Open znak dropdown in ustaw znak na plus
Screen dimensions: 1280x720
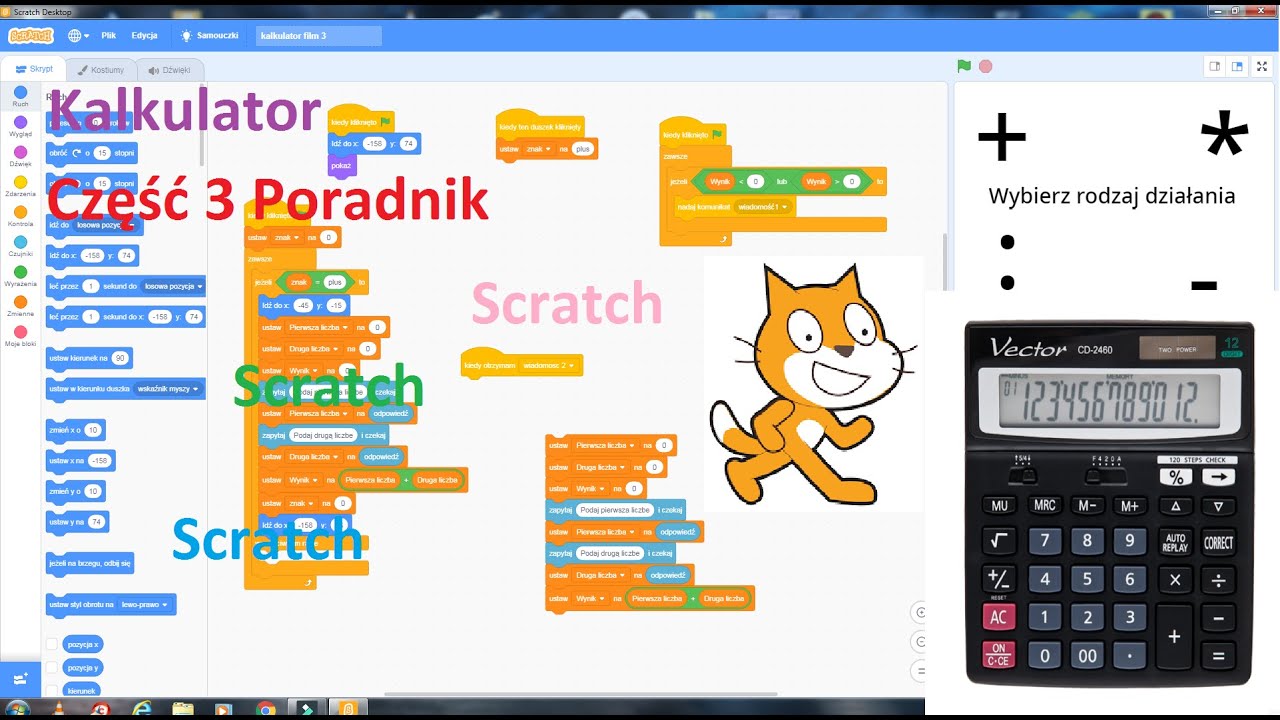541,148
